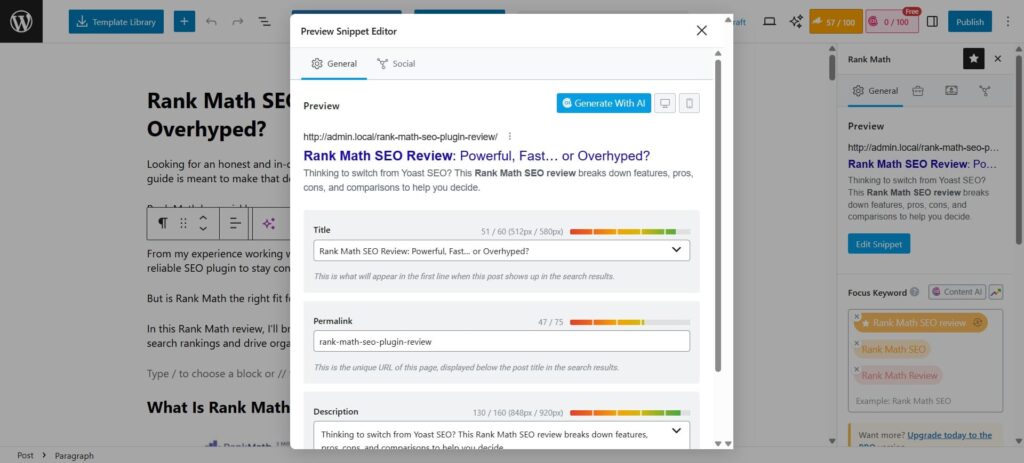Remove the 'Rank Math SEO review' keyword
The width and height of the screenshot is (1024, 463).
(x=856, y=316)
